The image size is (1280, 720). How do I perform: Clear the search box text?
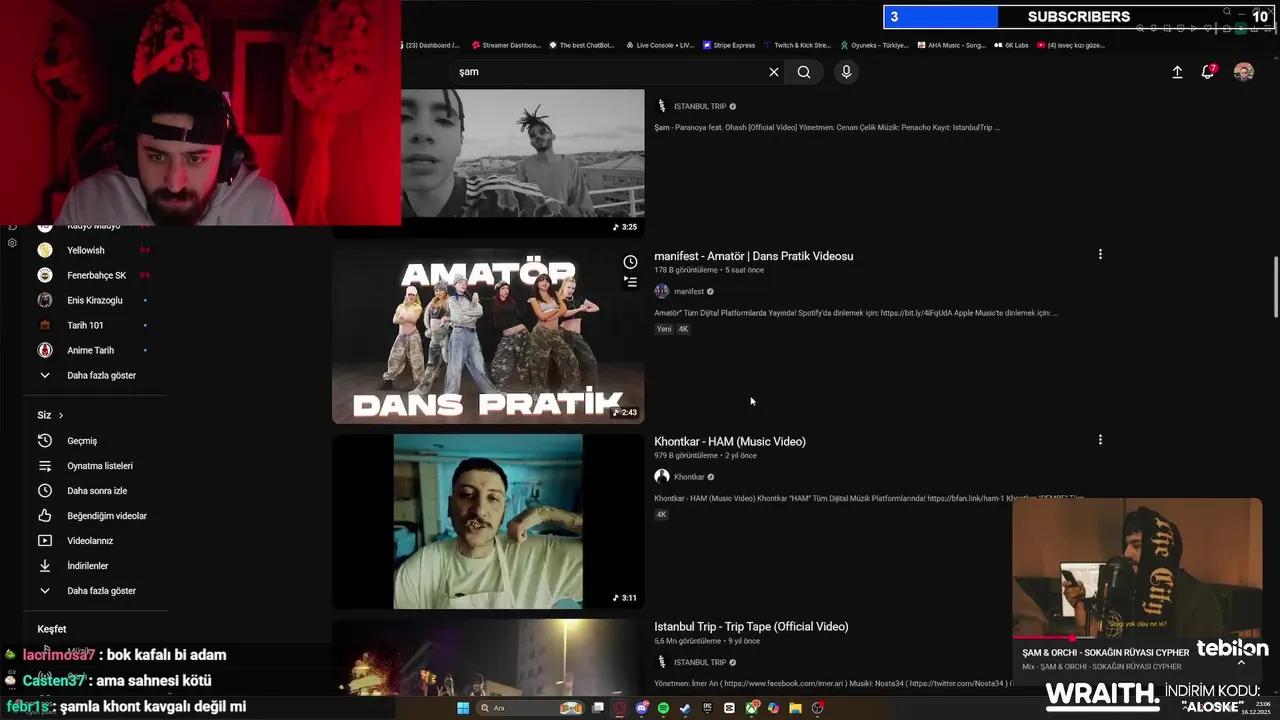tap(773, 72)
